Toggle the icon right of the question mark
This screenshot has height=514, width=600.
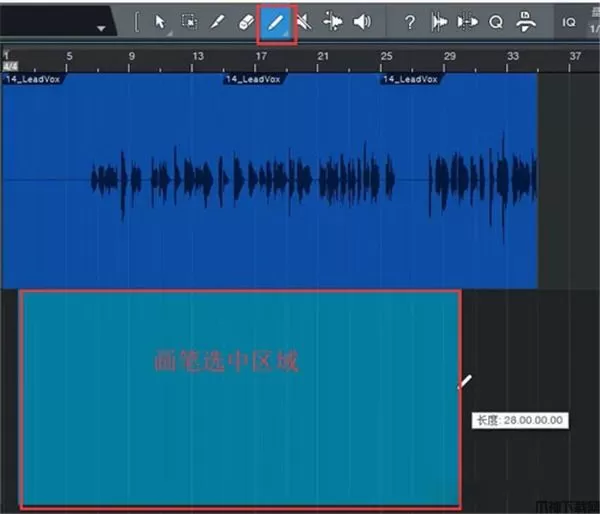pyautogui.click(x=438, y=22)
